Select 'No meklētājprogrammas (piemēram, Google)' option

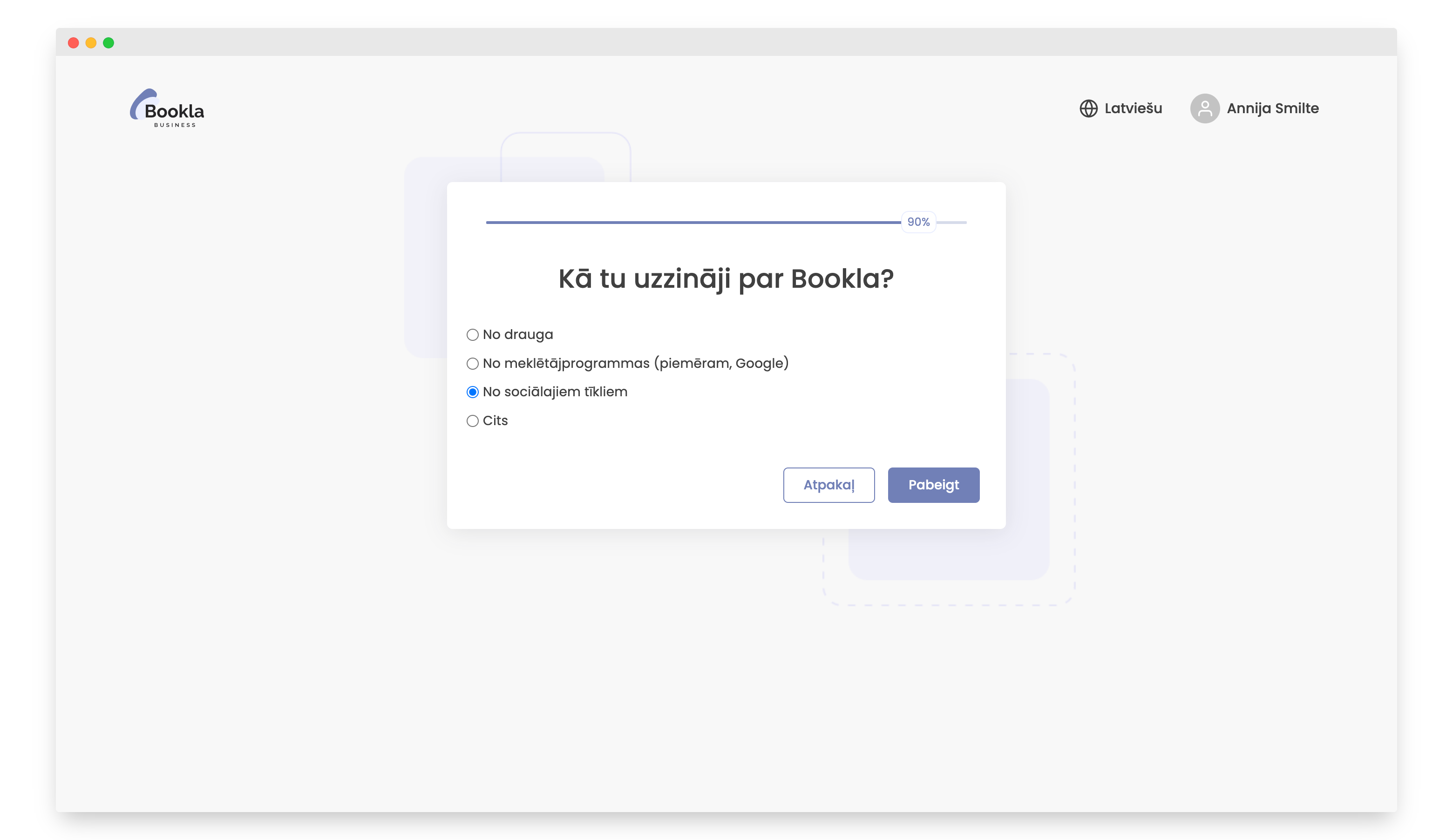pos(473,363)
